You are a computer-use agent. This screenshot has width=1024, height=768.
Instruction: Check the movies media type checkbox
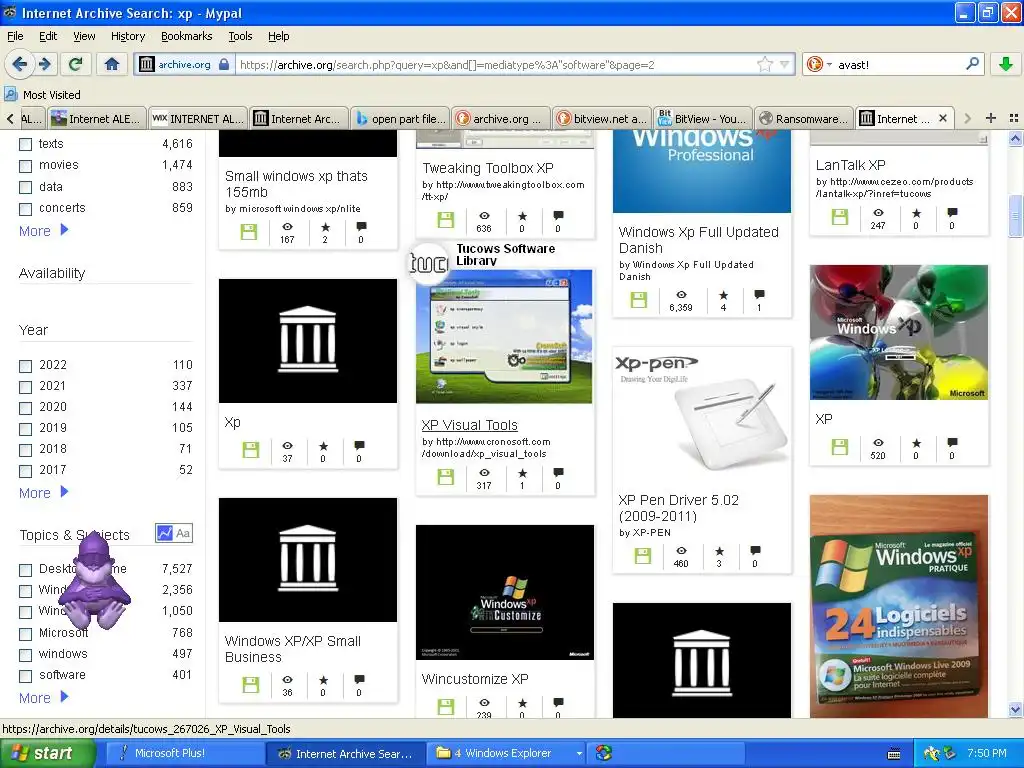point(25,166)
